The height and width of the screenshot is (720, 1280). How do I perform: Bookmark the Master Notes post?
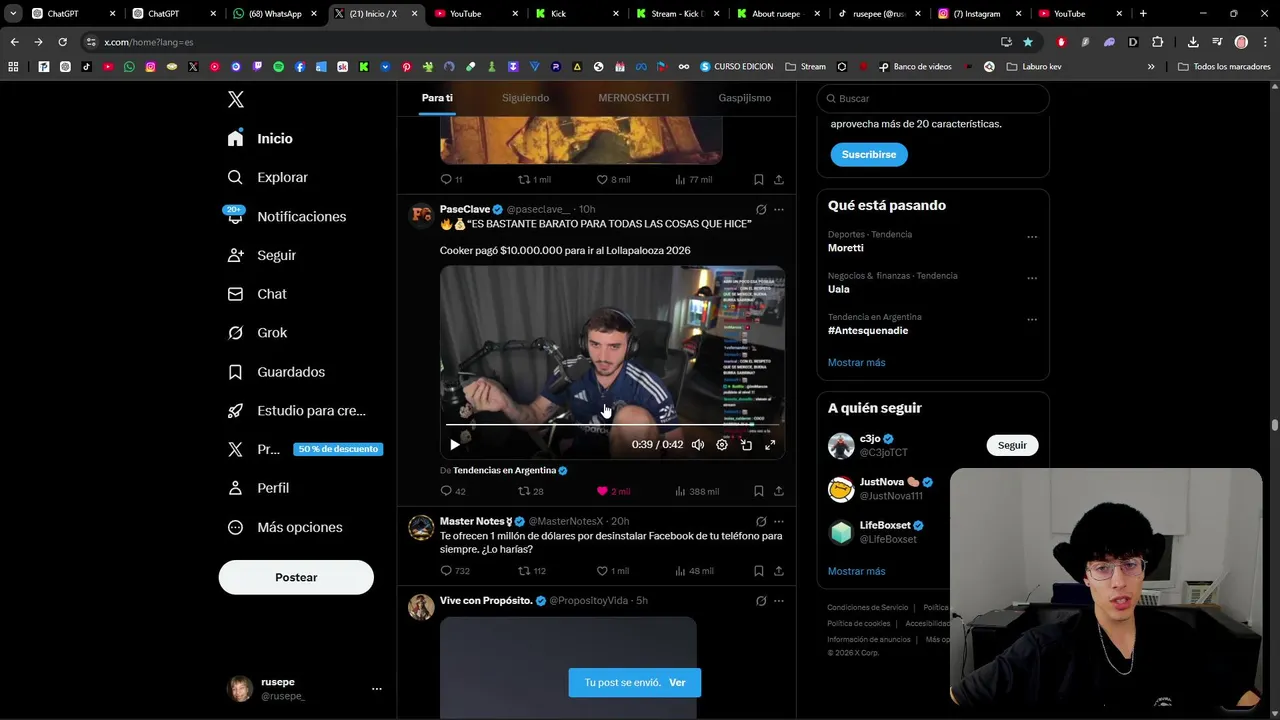pyautogui.click(x=759, y=571)
